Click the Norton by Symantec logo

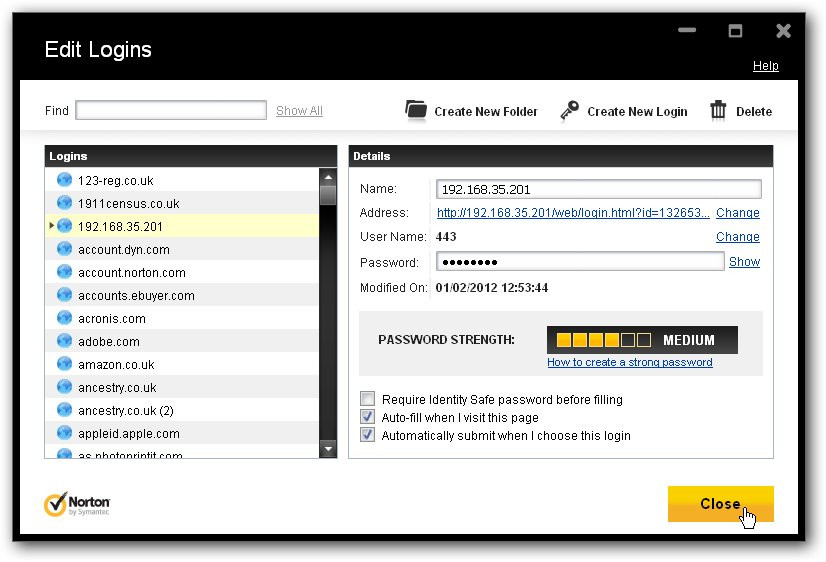click(77, 504)
